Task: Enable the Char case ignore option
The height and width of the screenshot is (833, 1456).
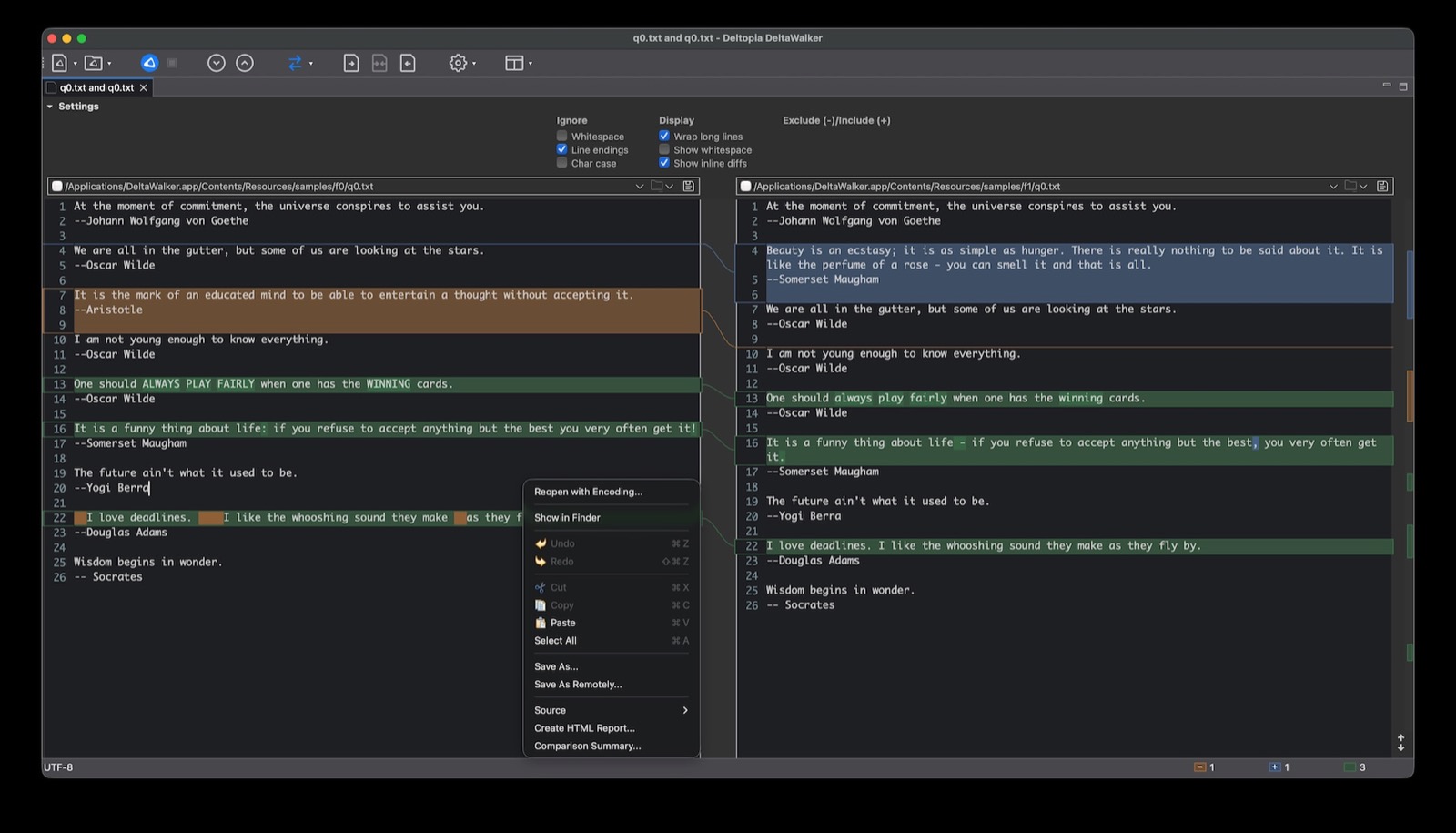Action: coord(561,163)
